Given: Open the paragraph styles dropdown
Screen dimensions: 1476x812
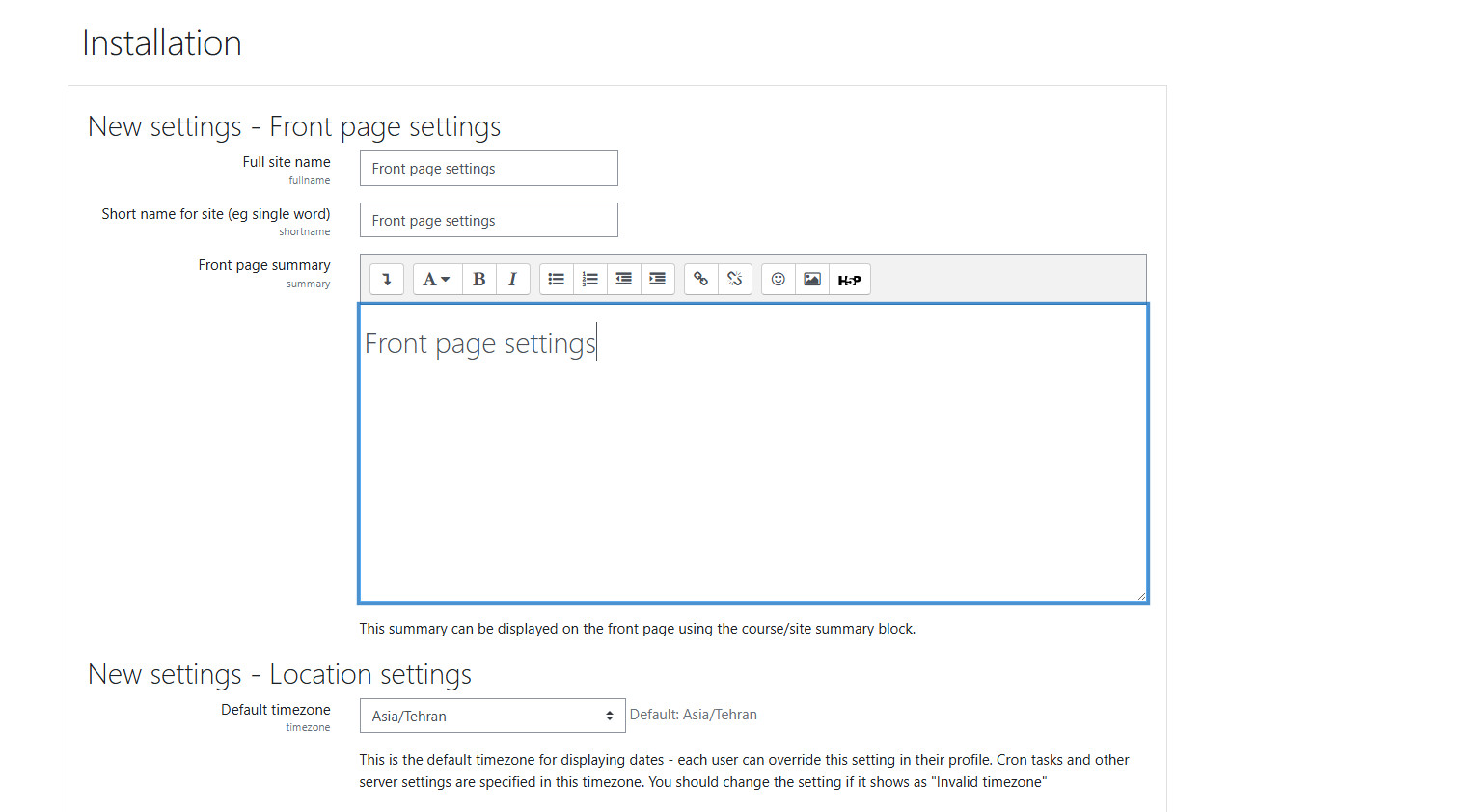Looking at the screenshot, I should 436,279.
